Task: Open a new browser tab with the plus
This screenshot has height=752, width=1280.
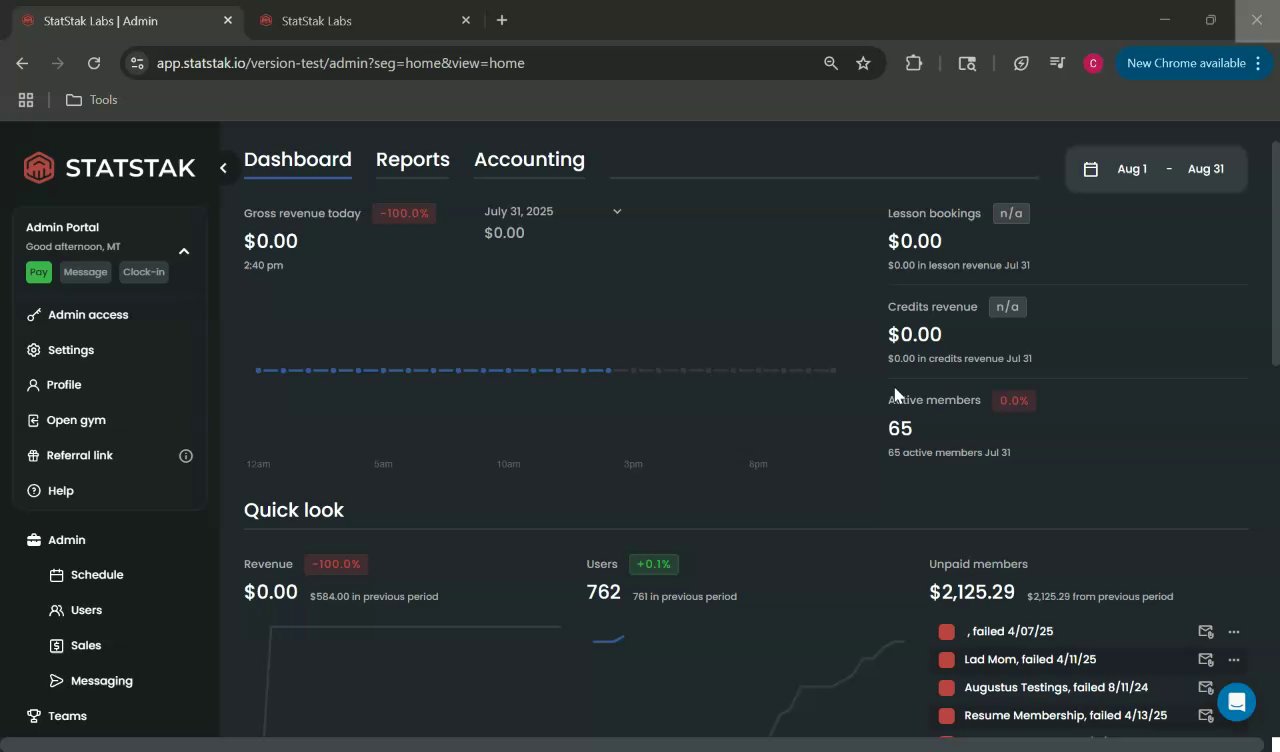Action: pyautogui.click(x=502, y=20)
